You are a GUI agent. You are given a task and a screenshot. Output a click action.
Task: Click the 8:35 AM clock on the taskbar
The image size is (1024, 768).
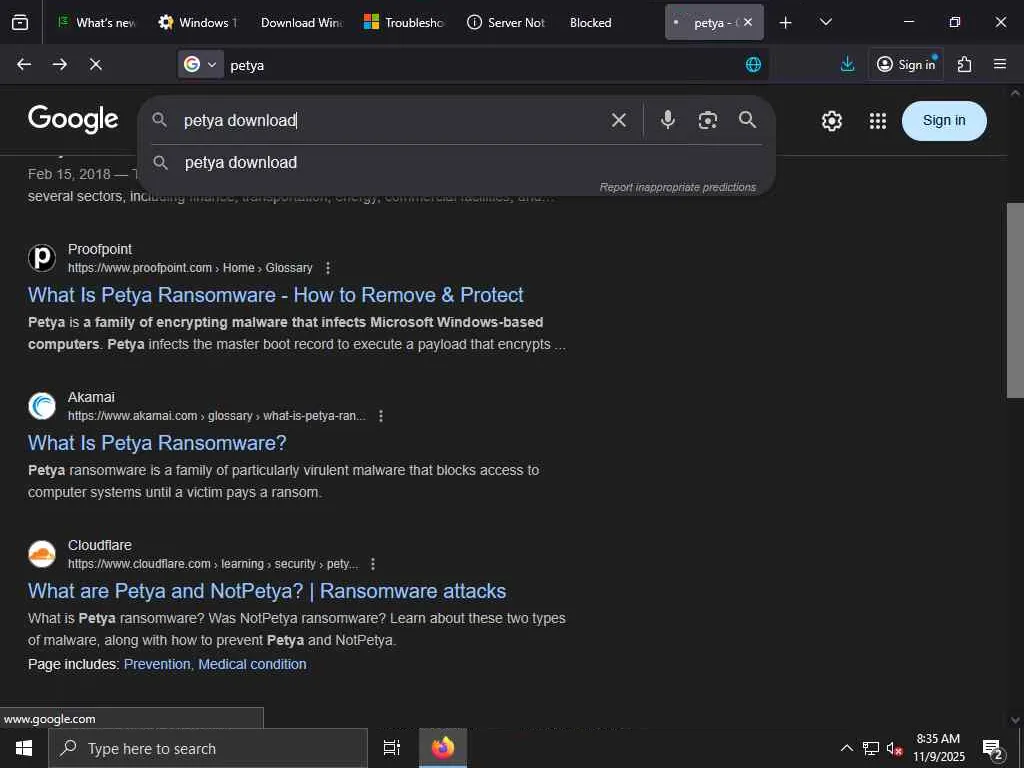938,748
